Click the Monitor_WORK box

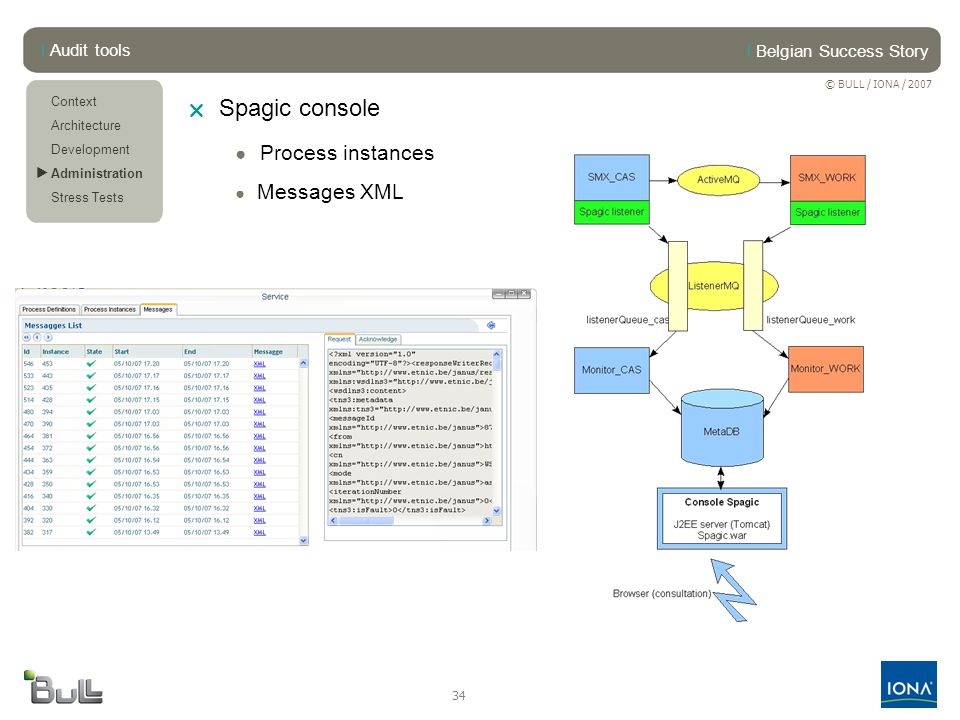click(826, 369)
